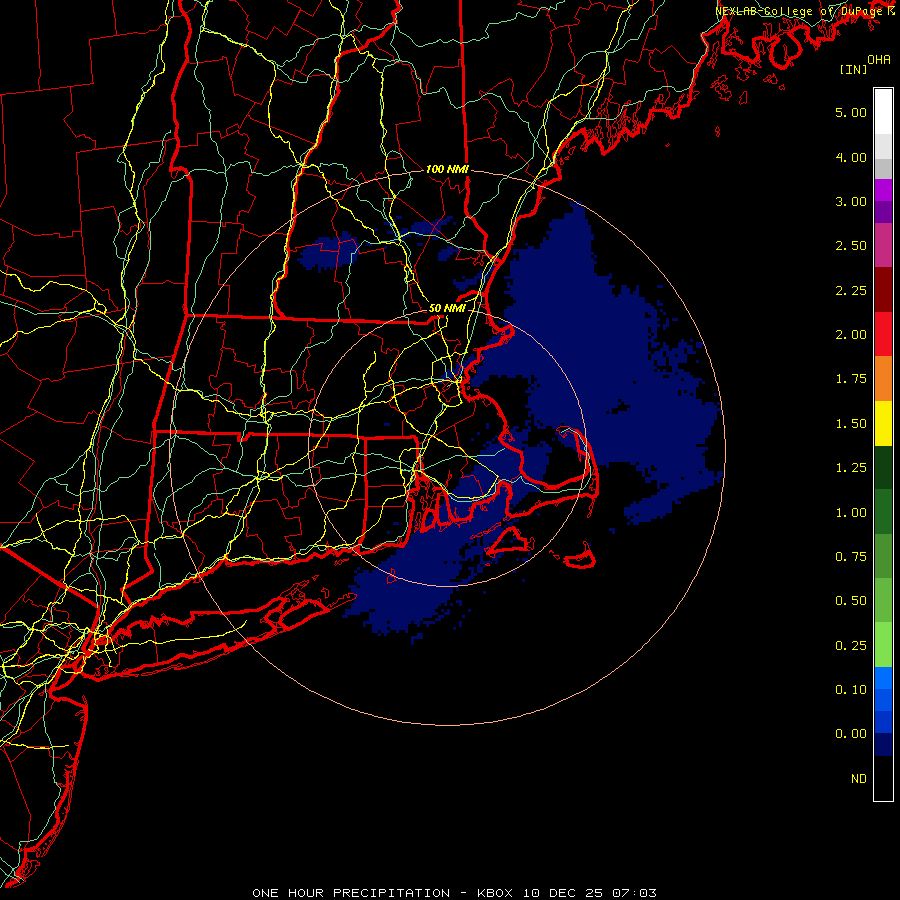Image resolution: width=900 pixels, height=900 pixels.
Task: Pick the yellow swatch in the color bar
Action: (x=883, y=423)
